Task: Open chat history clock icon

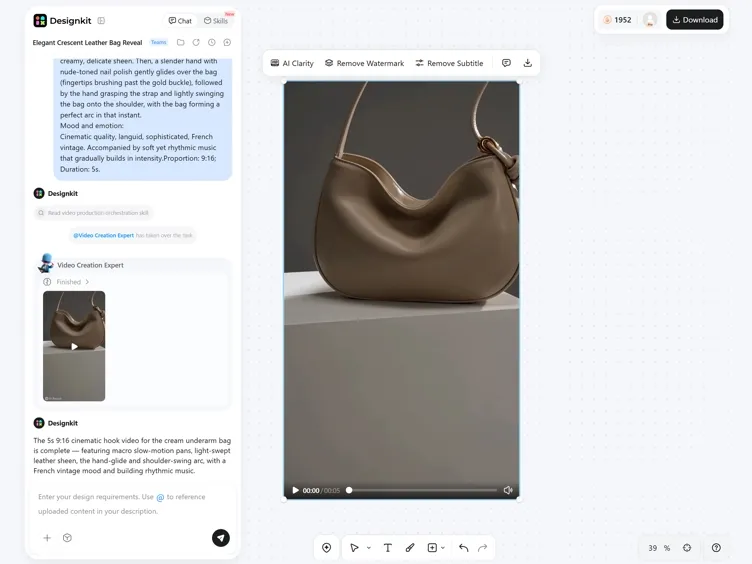Action: pyautogui.click(x=212, y=42)
